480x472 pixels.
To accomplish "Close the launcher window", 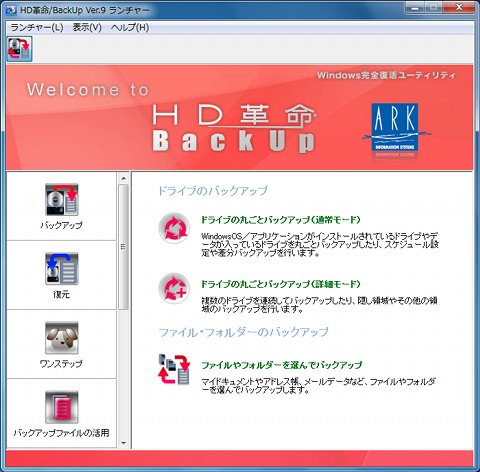I will click(x=459, y=8).
